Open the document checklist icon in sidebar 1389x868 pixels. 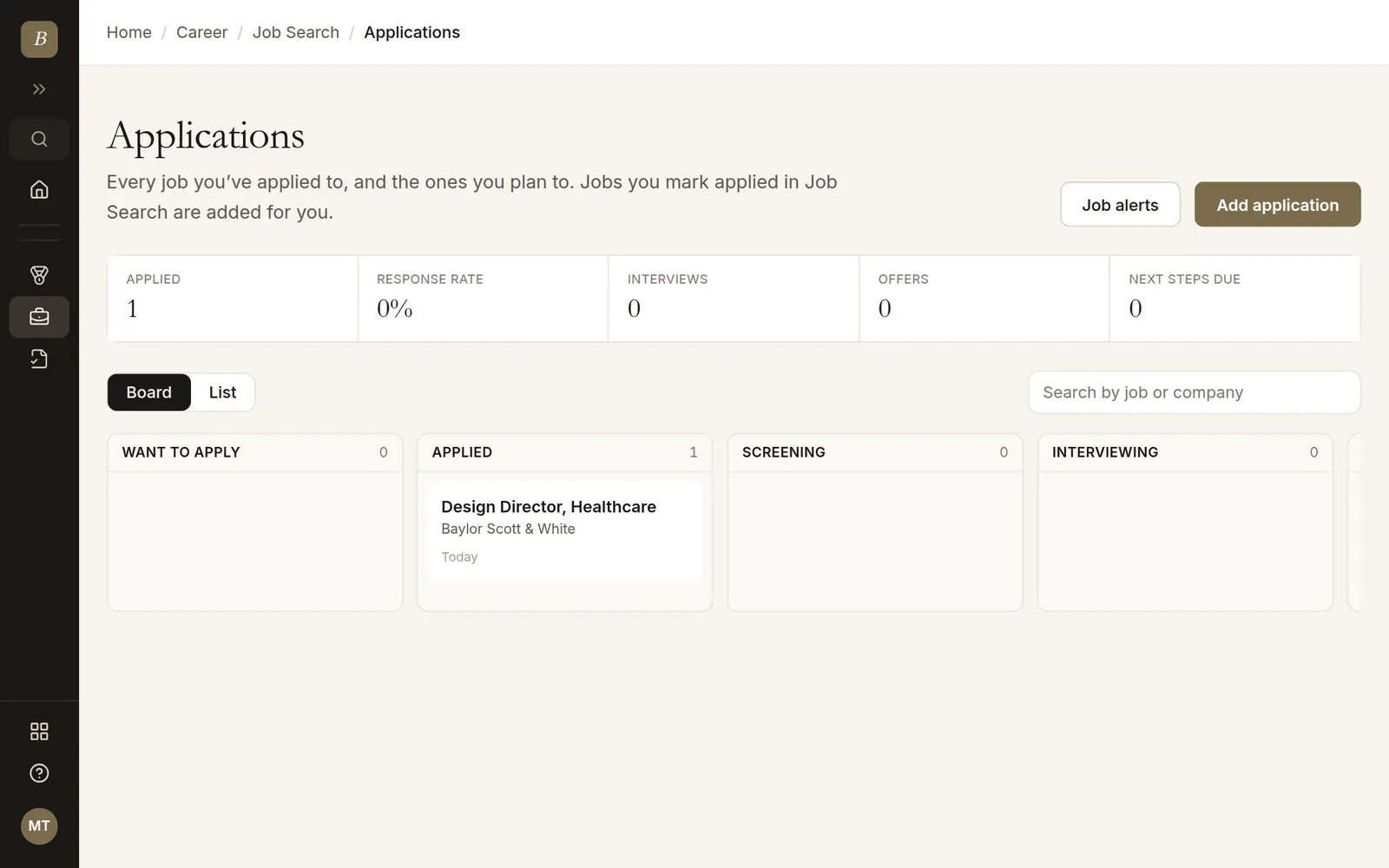pyautogui.click(x=39, y=358)
